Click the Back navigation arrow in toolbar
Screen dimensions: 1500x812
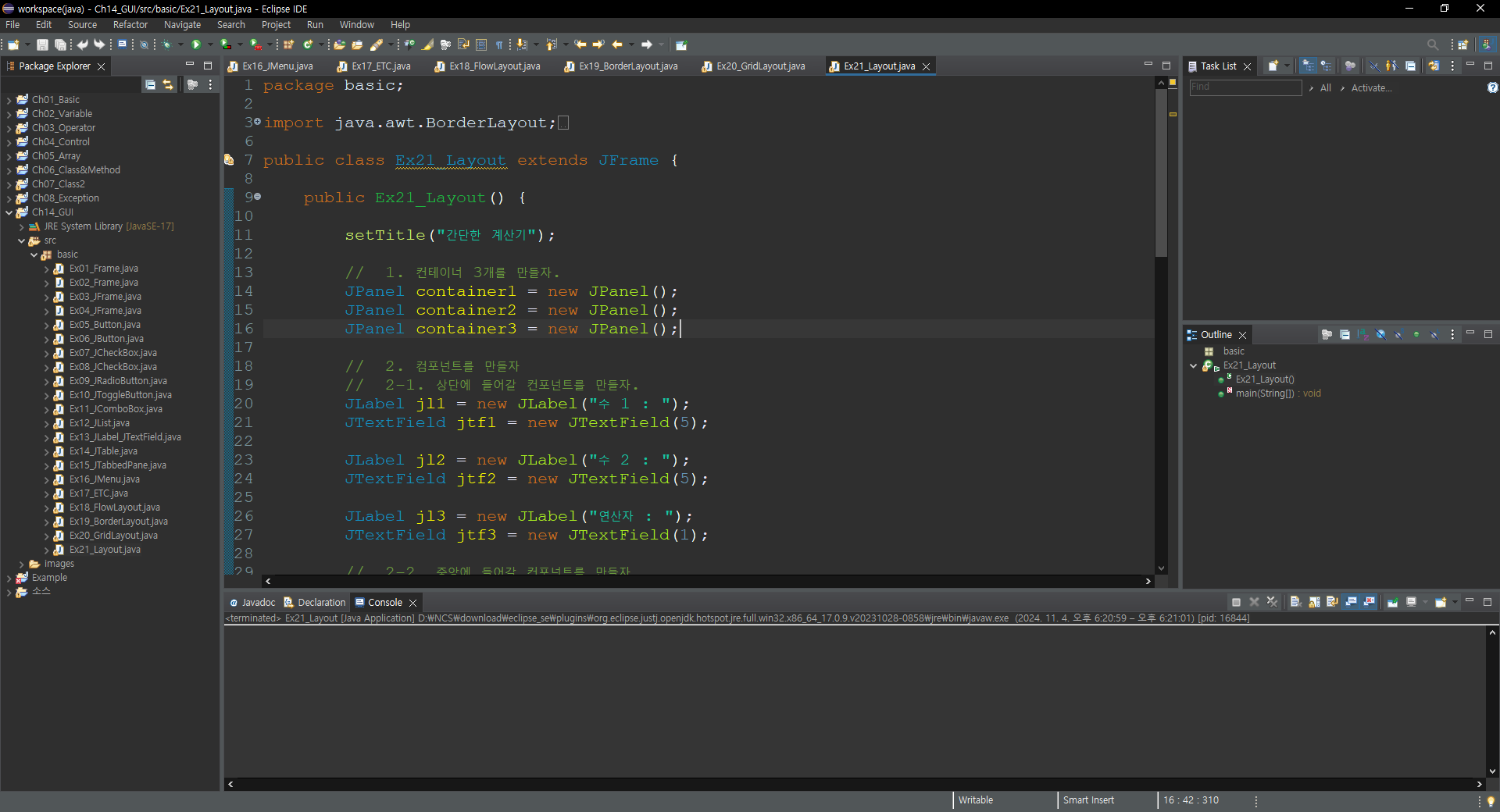click(617, 45)
